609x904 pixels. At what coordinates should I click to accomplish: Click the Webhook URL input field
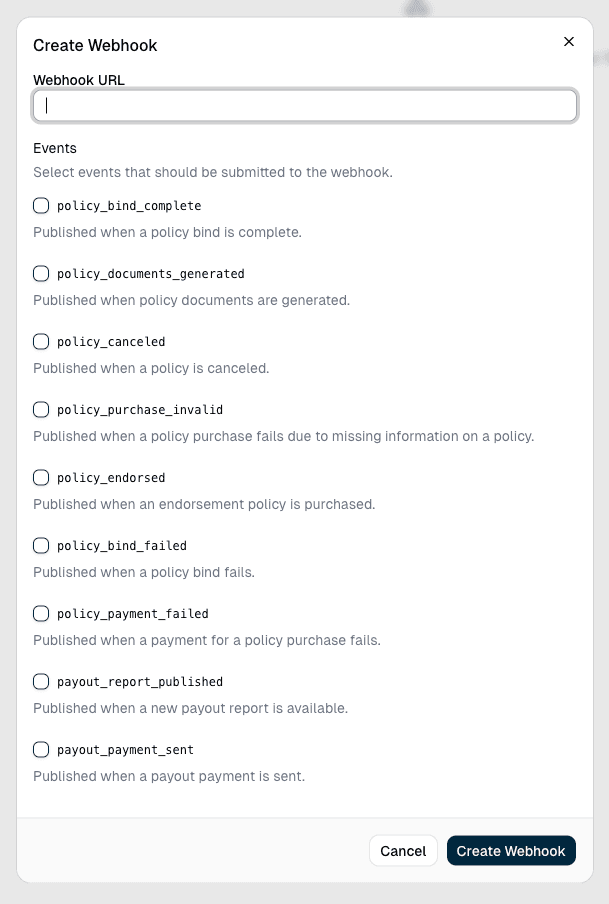pyautogui.click(x=305, y=106)
